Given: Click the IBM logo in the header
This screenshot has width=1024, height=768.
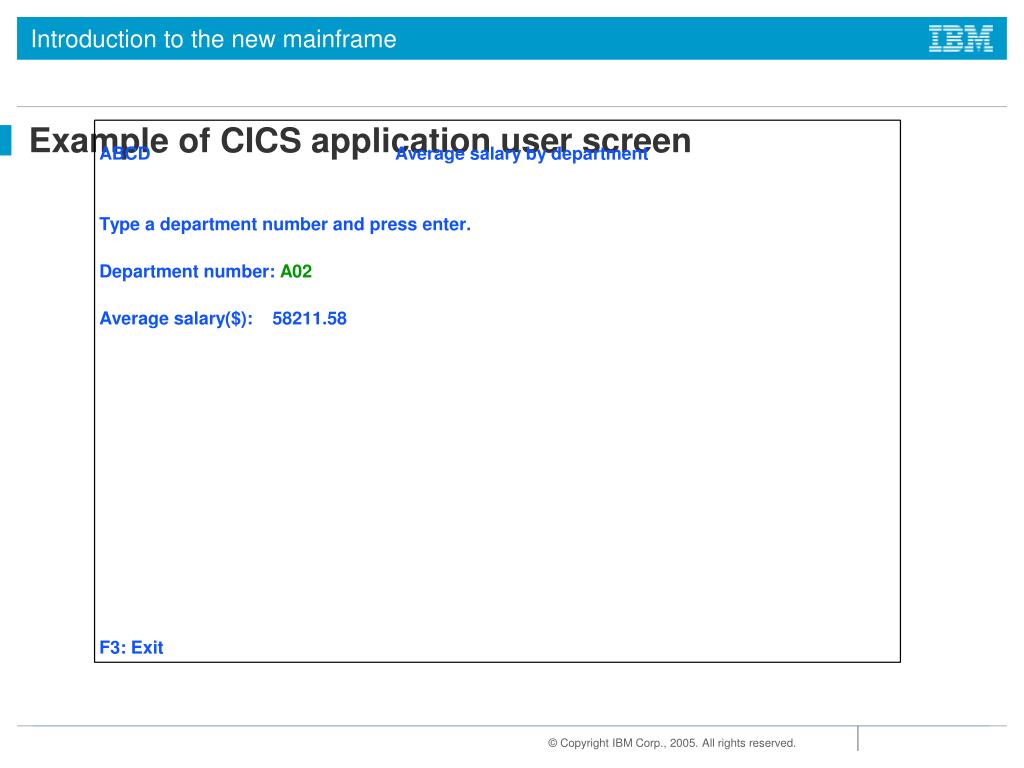Looking at the screenshot, I should 961,39.
